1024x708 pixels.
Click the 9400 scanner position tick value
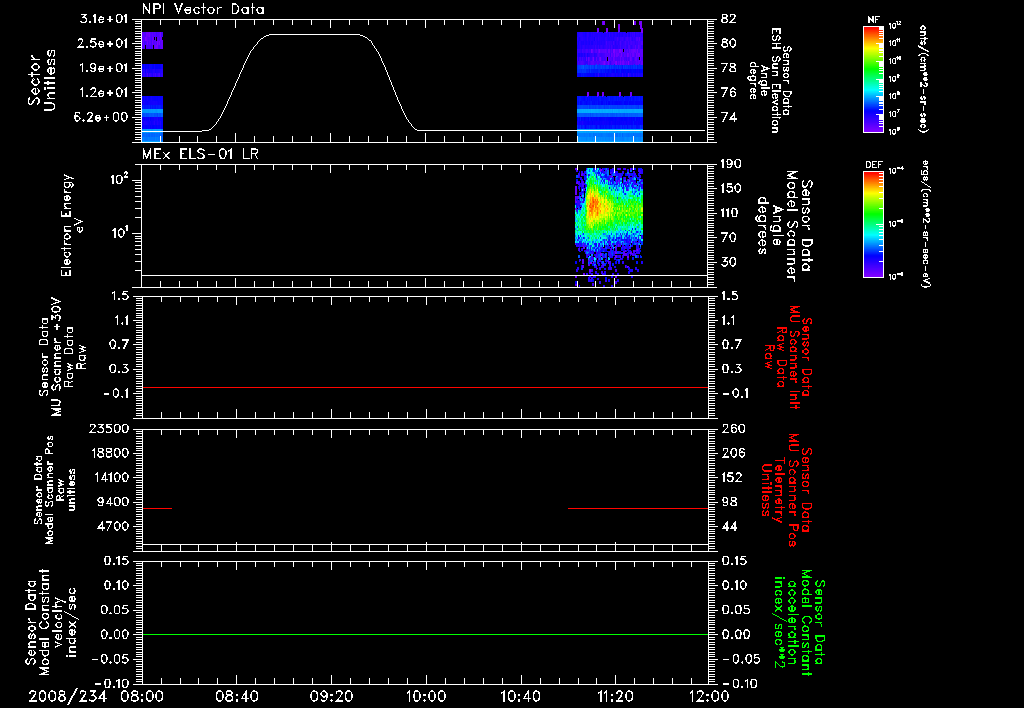(113, 502)
